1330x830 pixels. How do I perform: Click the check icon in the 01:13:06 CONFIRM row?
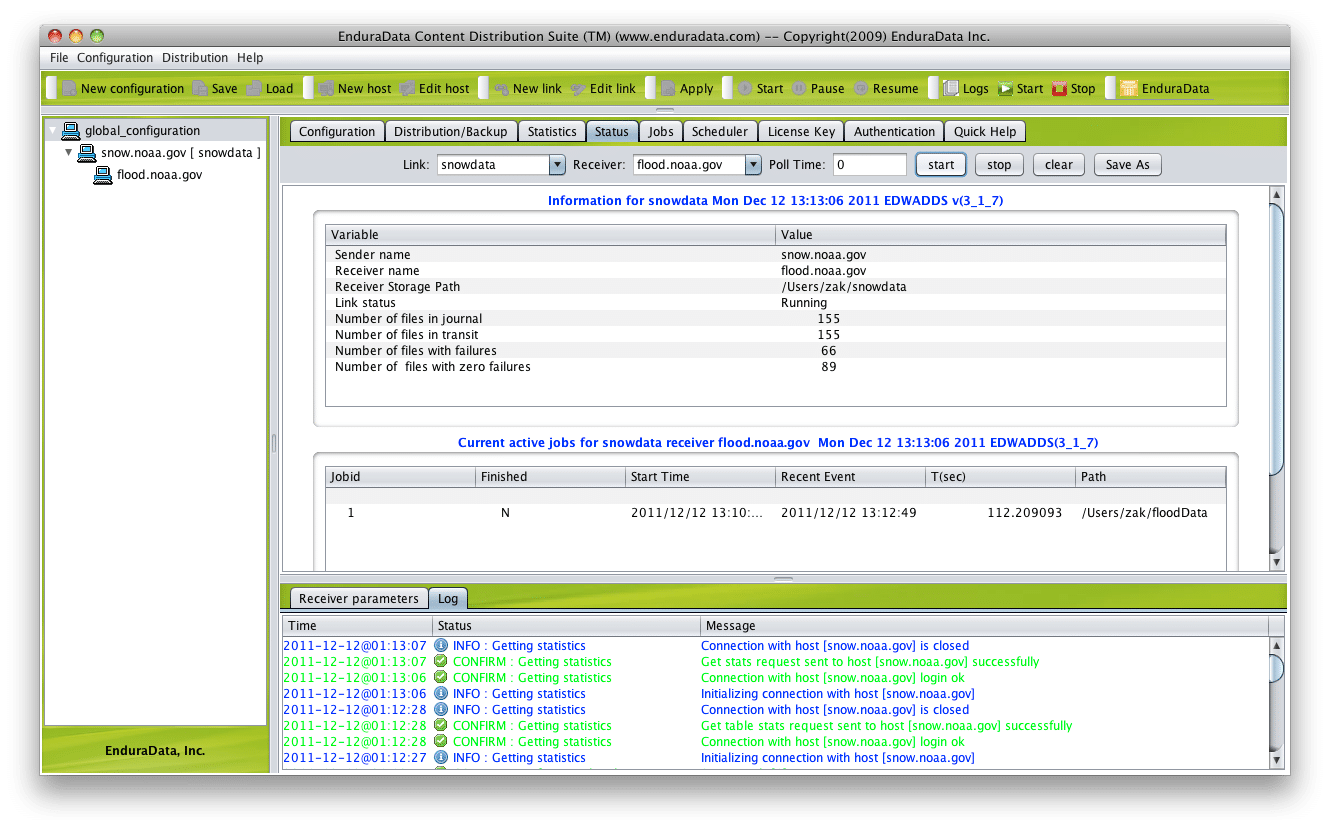441,678
